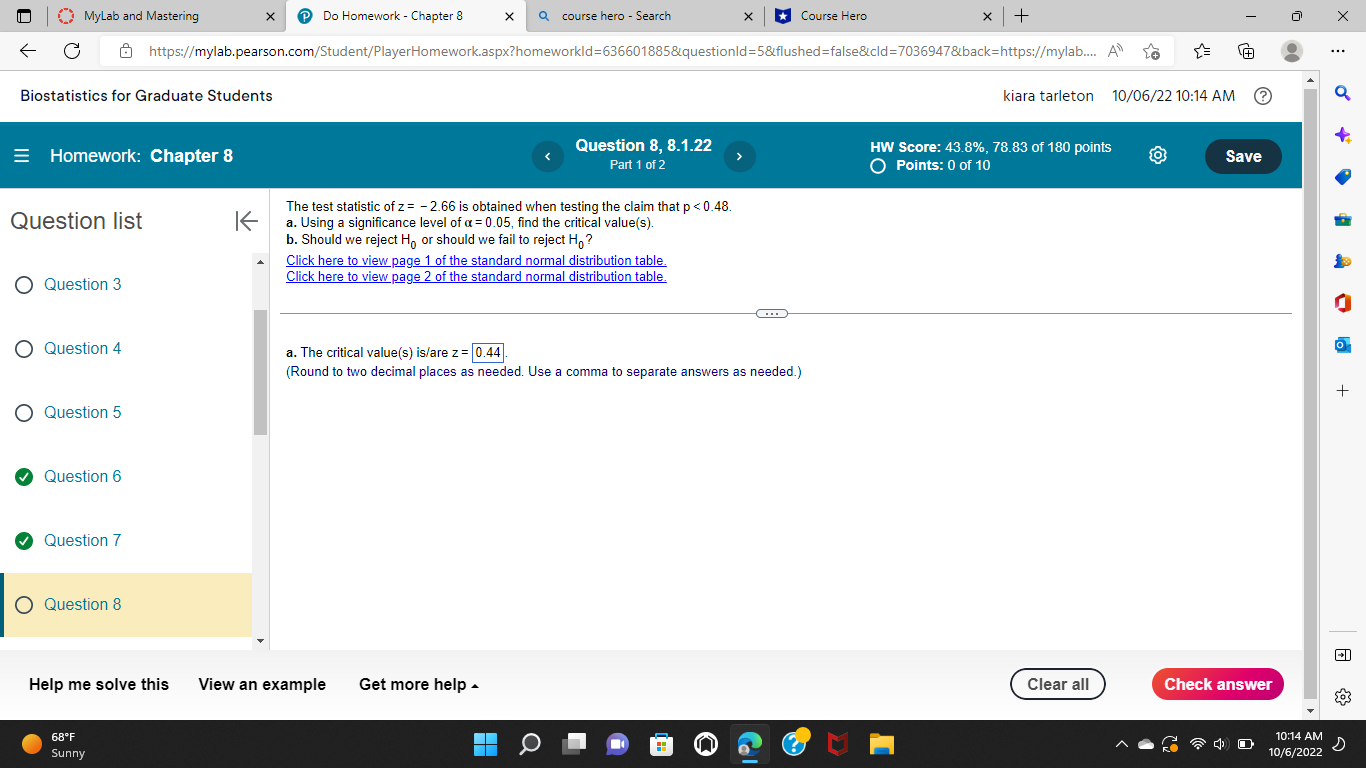The height and width of the screenshot is (768, 1366).
Task: Open help using question mark icon
Action: [1263, 95]
